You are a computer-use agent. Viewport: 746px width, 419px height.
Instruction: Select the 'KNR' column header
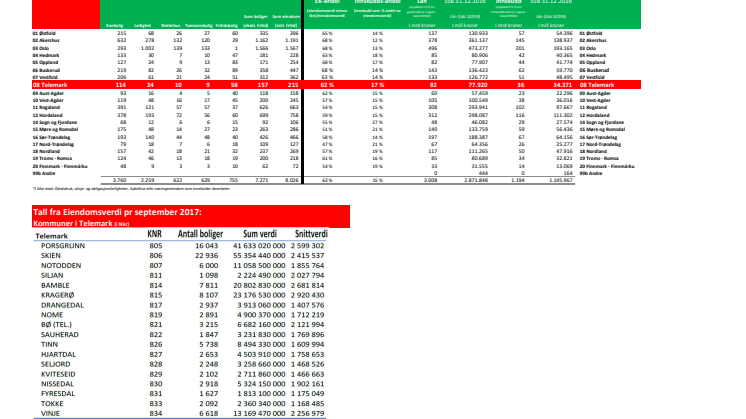(155, 234)
